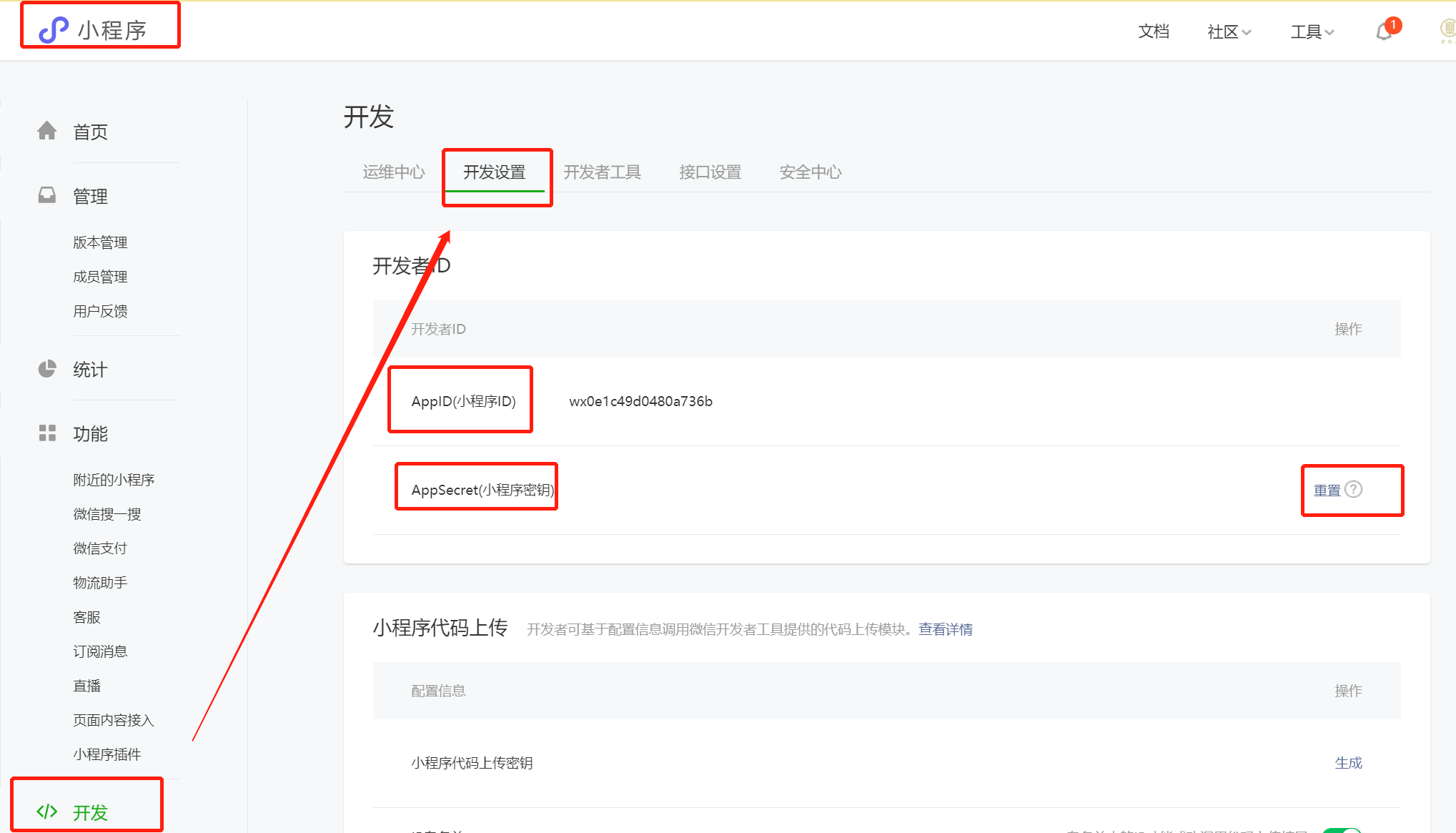
Task: Click 生成 for the code upload key
Action: [1349, 763]
